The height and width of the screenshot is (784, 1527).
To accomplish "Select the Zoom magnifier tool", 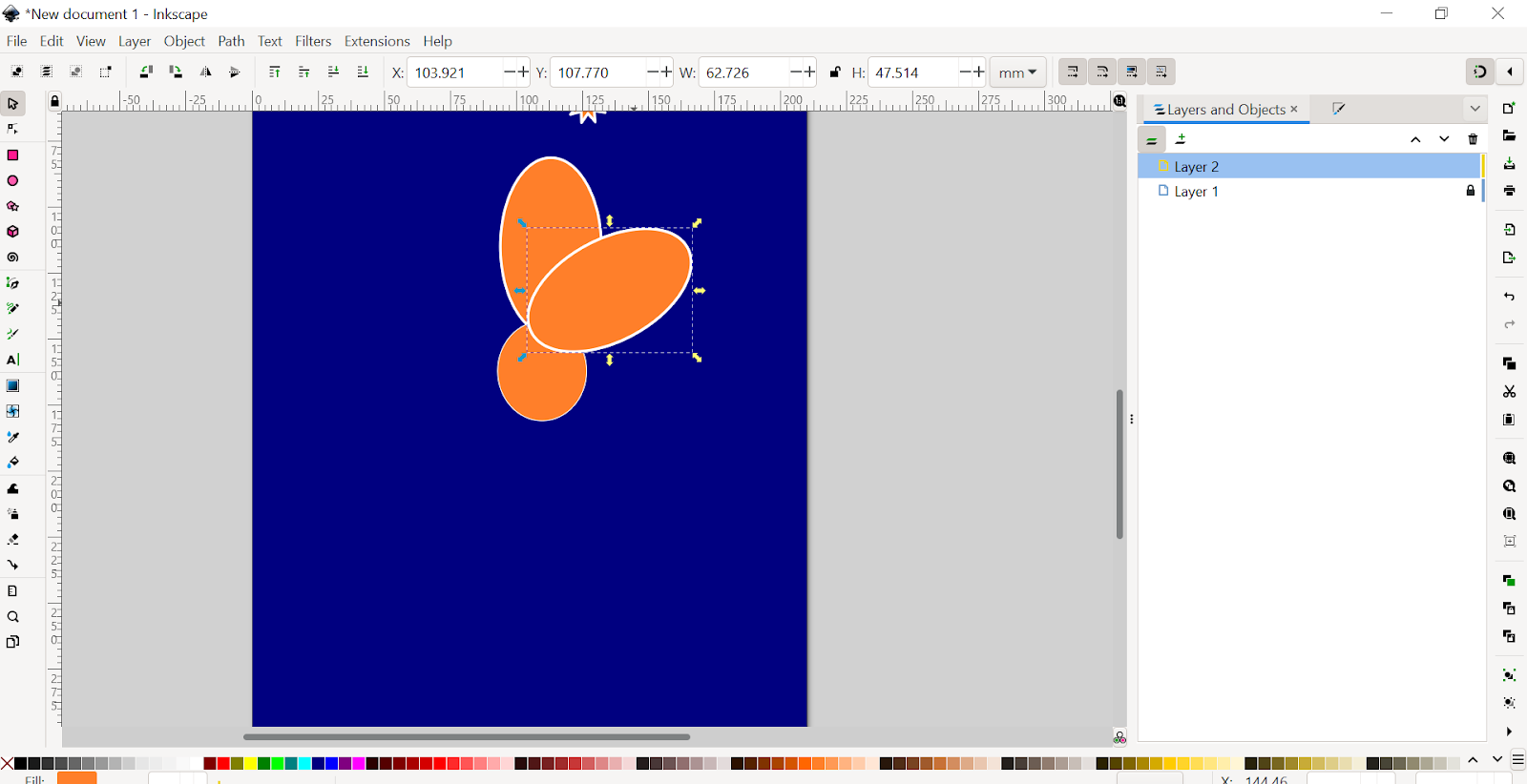I will click(12, 617).
